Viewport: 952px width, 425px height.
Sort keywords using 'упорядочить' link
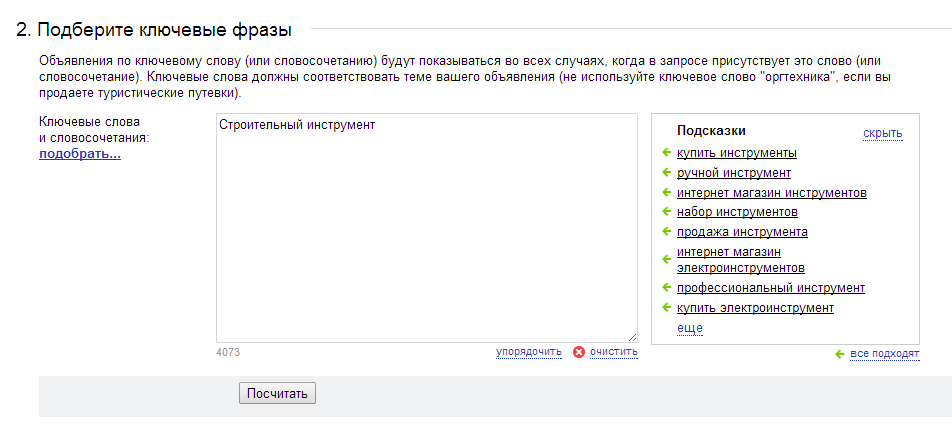coord(529,352)
